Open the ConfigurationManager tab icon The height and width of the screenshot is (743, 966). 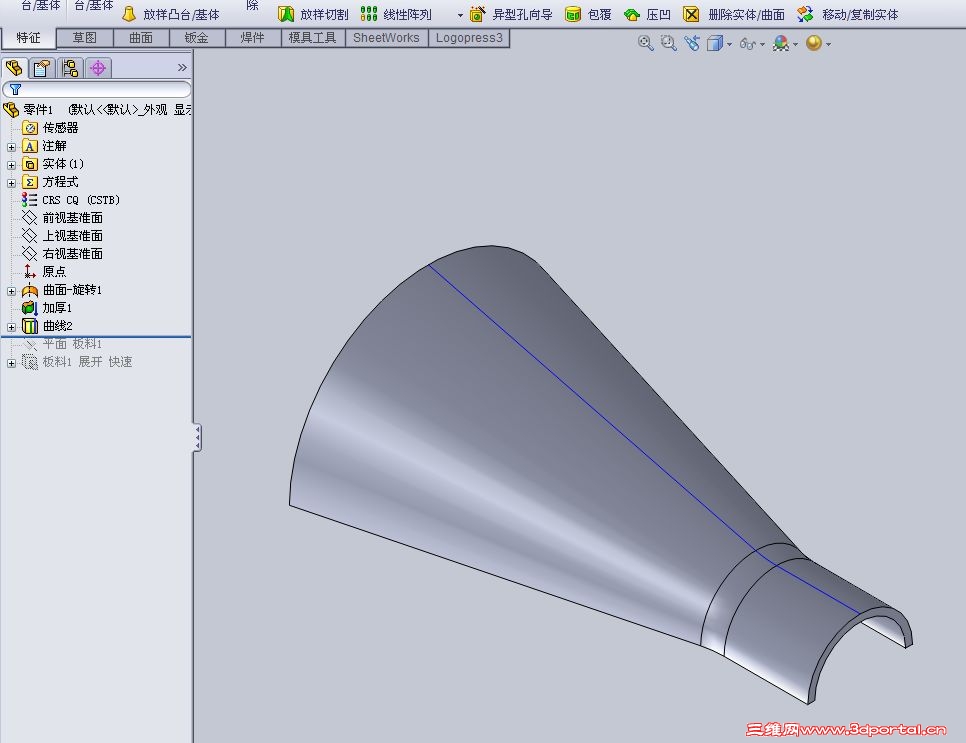70,68
